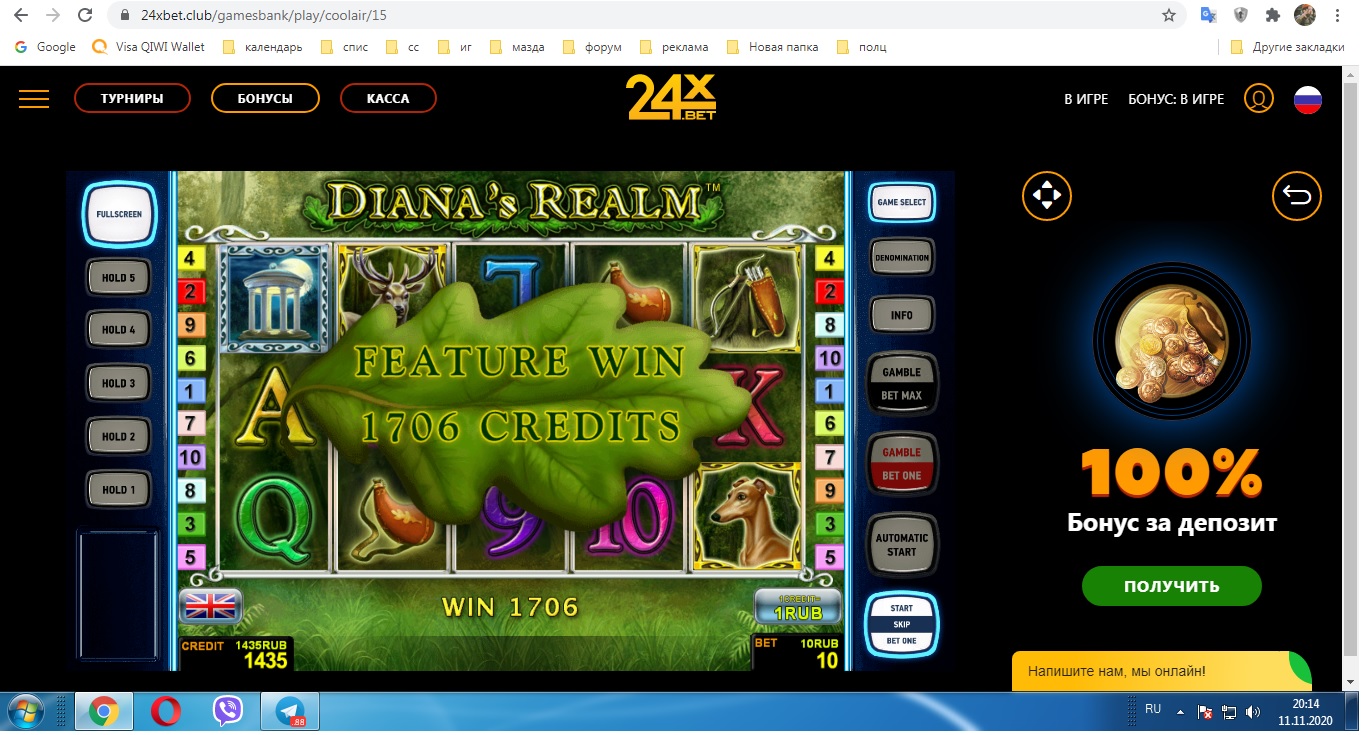Image resolution: width=1361 pixels, height=735 pixels.
Task: Click the 24x.BET logo
Action: click(671, 98)
